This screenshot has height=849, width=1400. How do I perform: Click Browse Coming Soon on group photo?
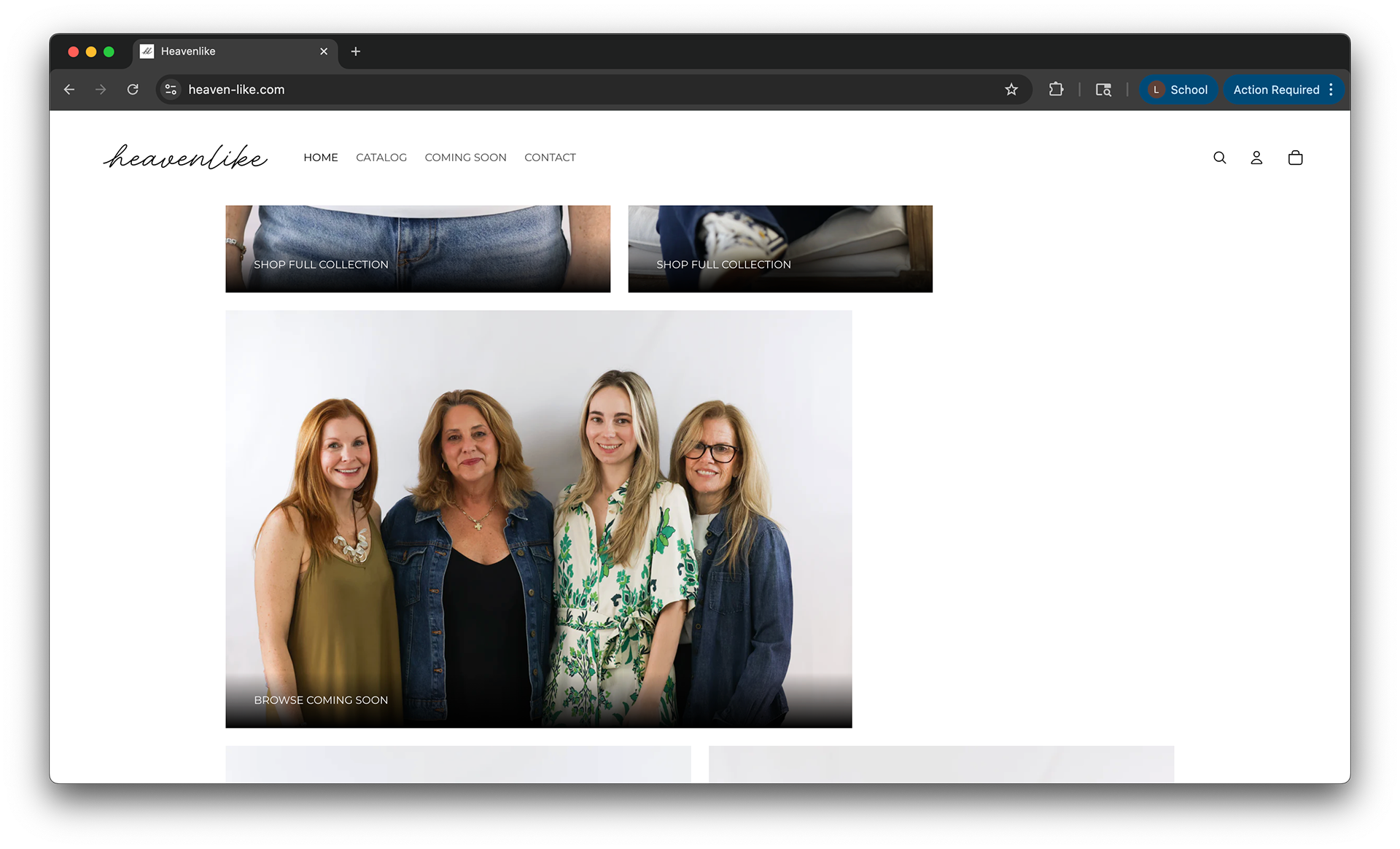point(321,700)
